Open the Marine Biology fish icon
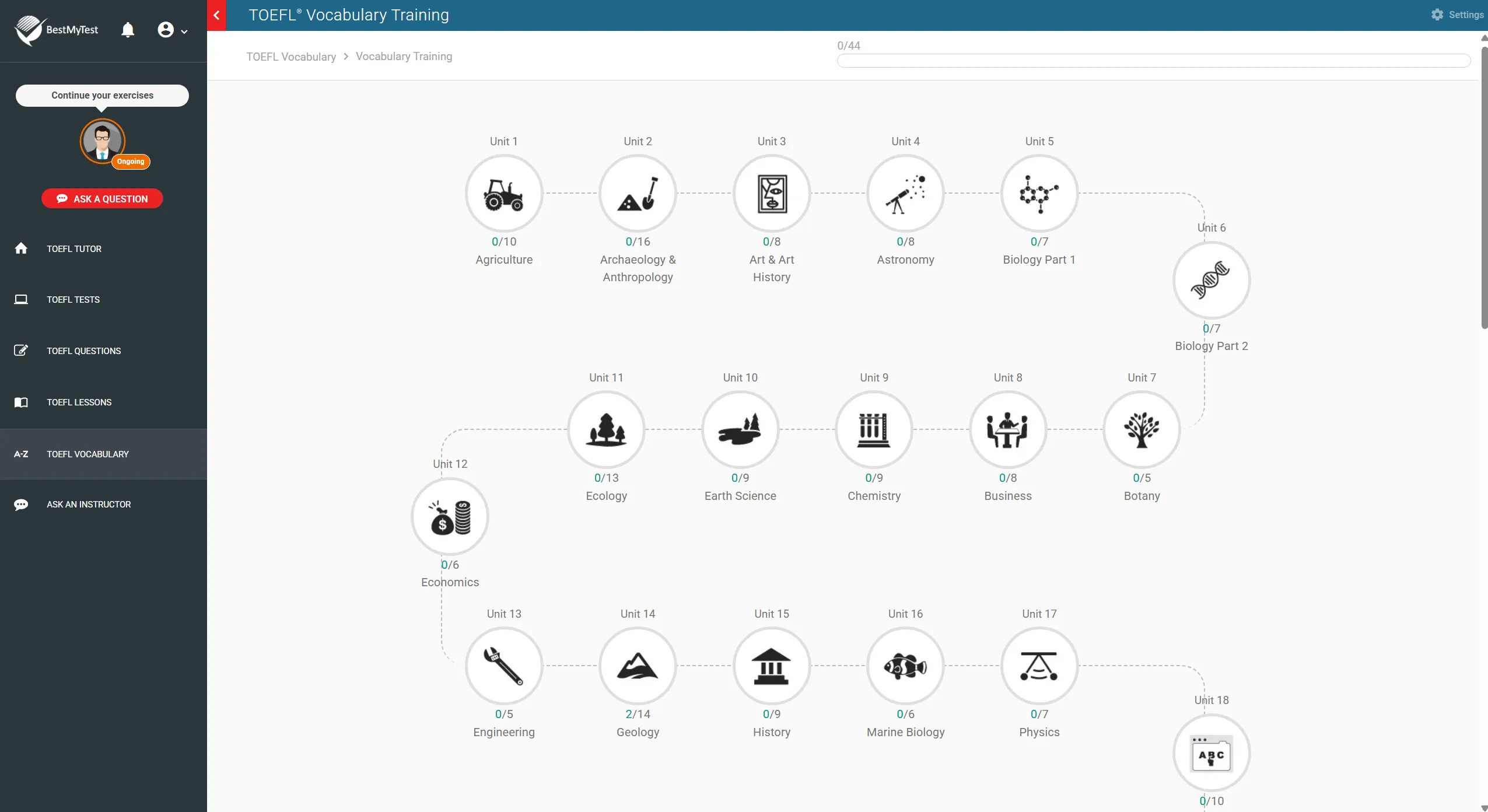Screen dimensions: 1488x812 pyautogui.click(x=905, y=666)
